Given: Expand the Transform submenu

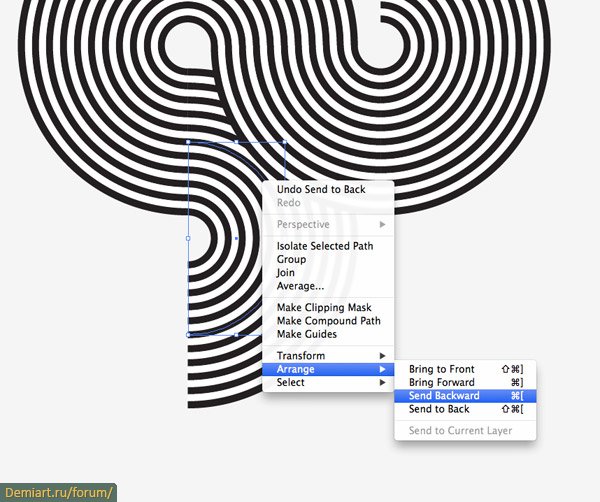Looking at the screenshot, I should (x=328, y=355).
